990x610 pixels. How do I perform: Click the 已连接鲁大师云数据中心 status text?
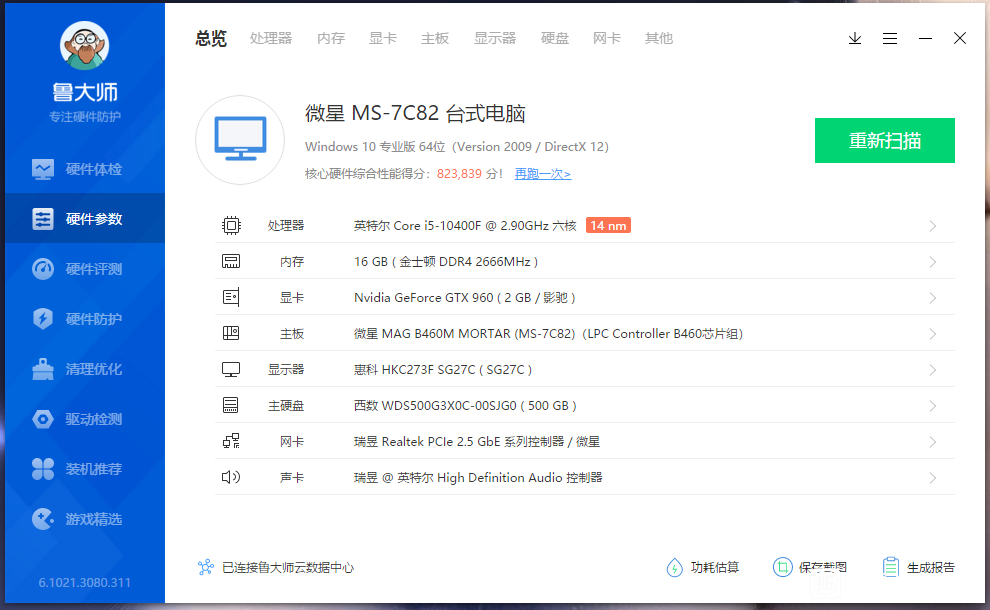tap(288, 568)
